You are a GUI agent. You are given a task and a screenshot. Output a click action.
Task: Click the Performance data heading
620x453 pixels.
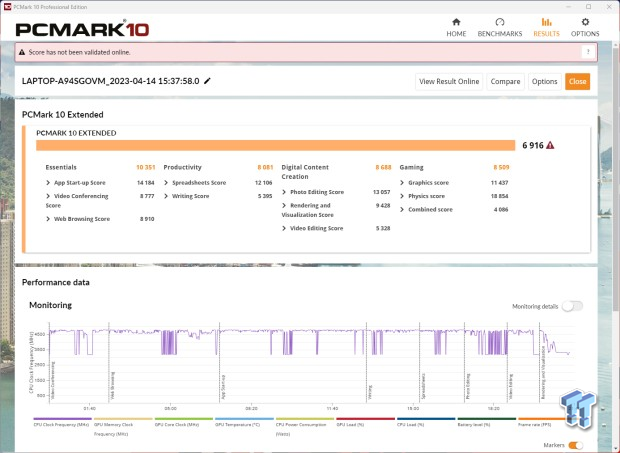coord(56,282)
